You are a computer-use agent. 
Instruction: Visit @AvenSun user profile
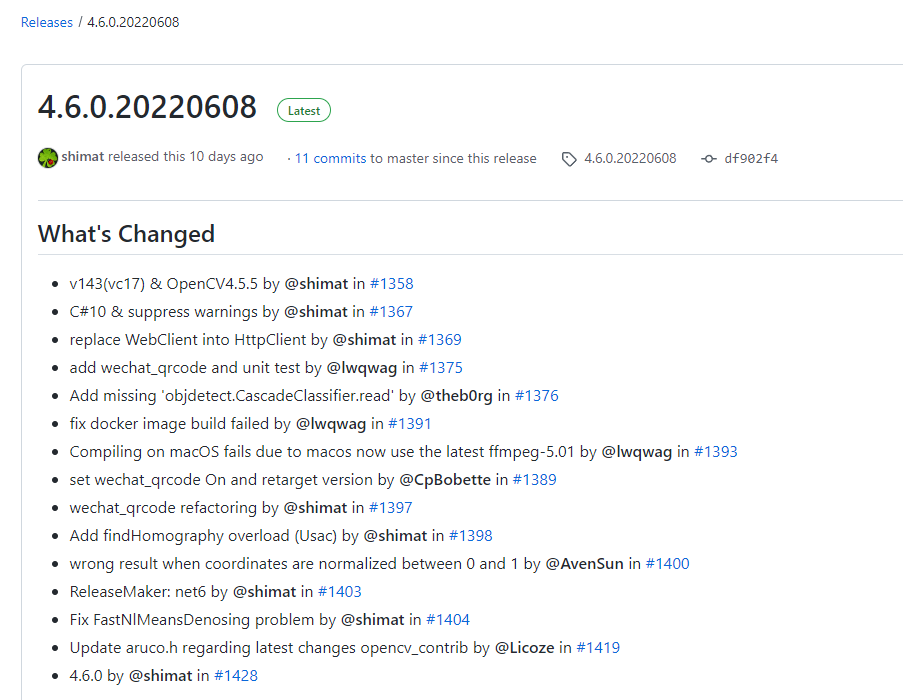(585, 564)
